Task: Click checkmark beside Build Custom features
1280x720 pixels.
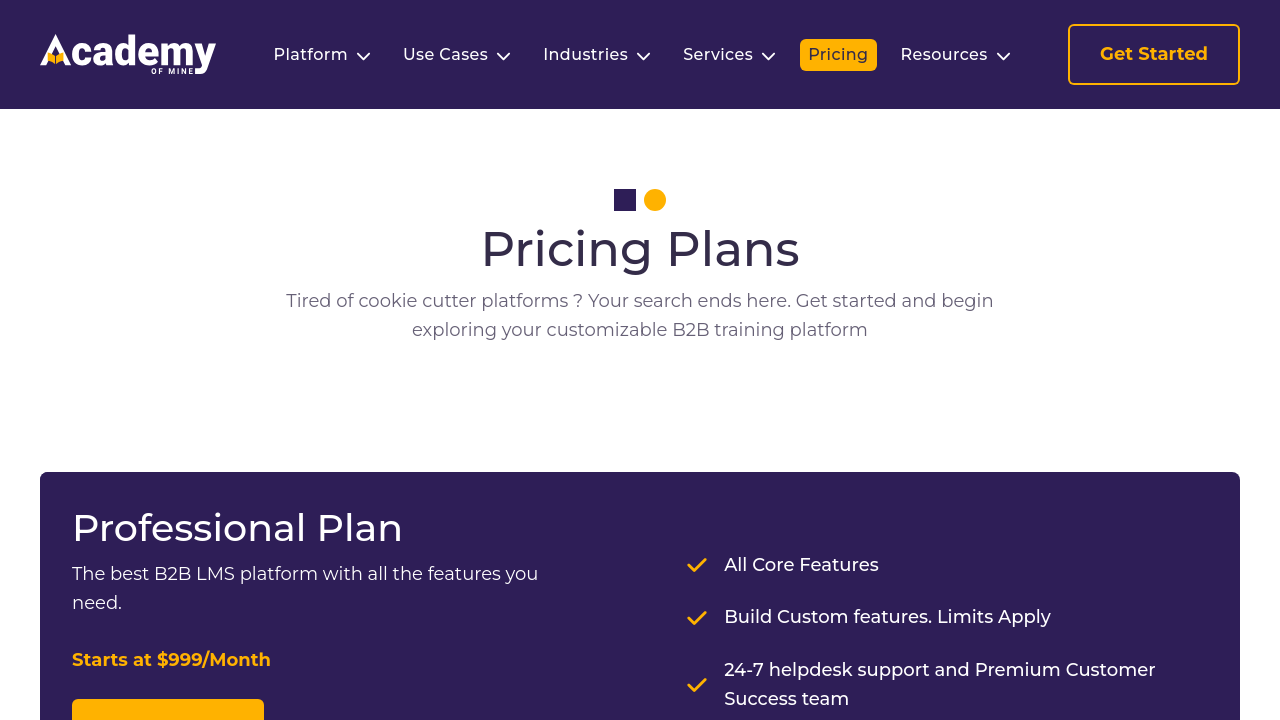Action: 697,618
